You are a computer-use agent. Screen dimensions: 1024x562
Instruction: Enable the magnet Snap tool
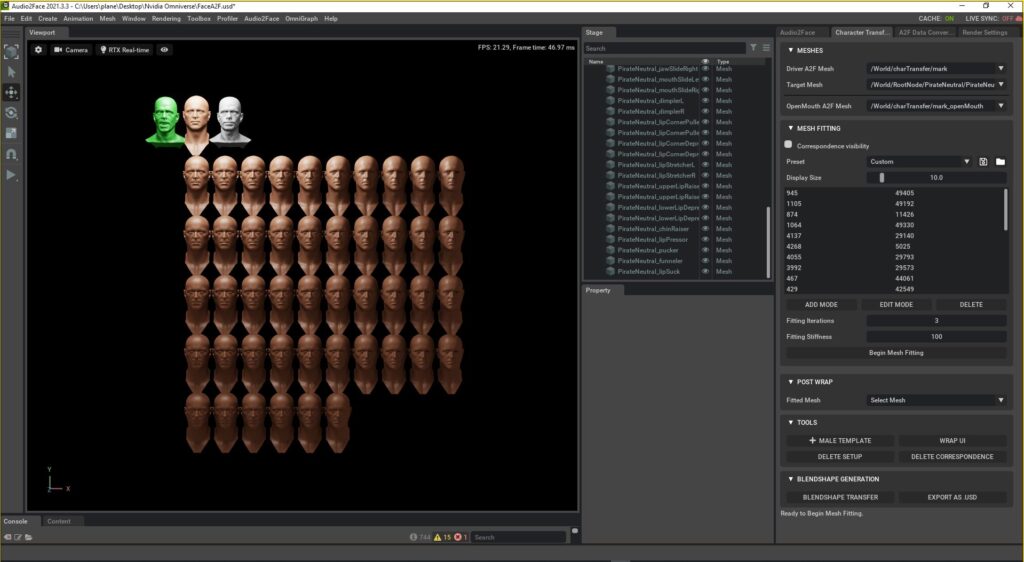point(11,155)
